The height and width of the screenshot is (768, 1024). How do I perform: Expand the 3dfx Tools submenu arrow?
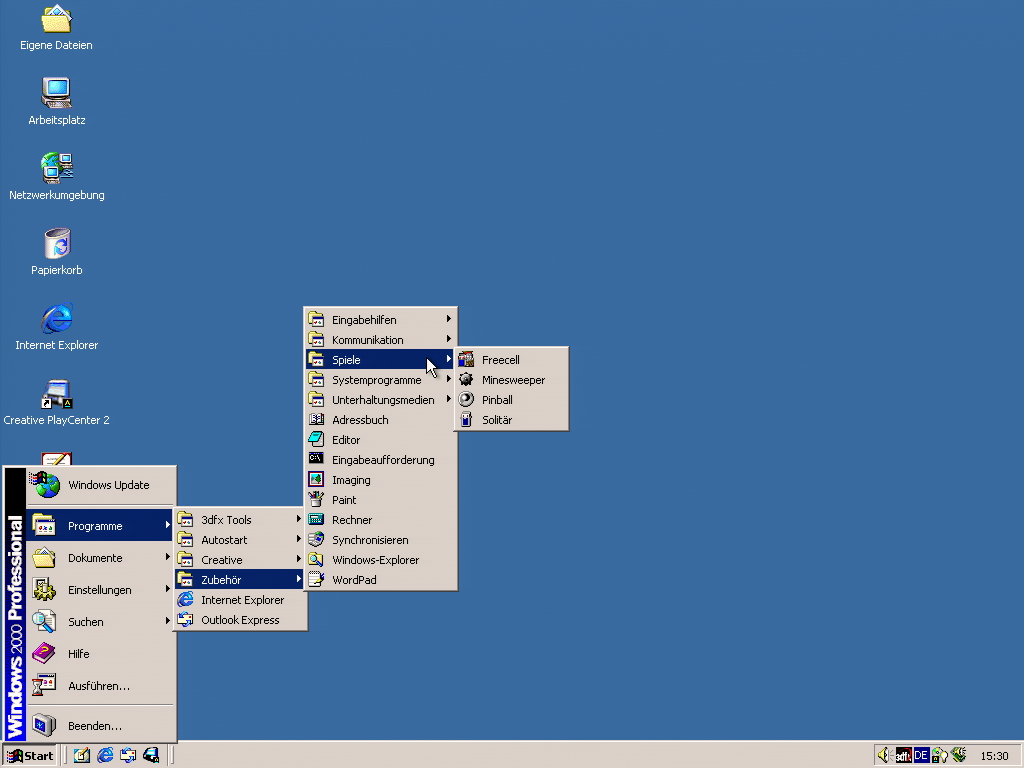click(298, 519)
